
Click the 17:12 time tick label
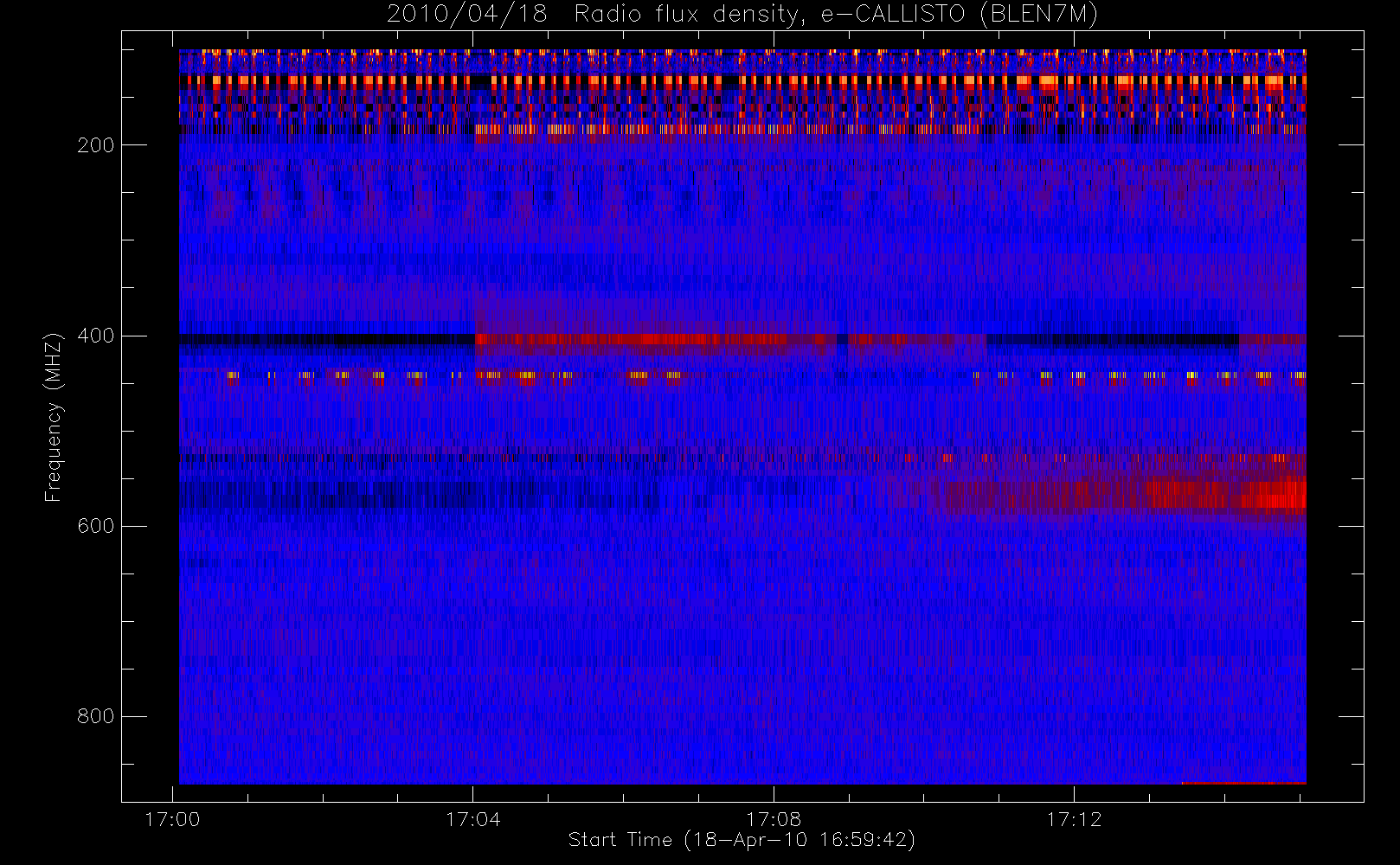1074,819
